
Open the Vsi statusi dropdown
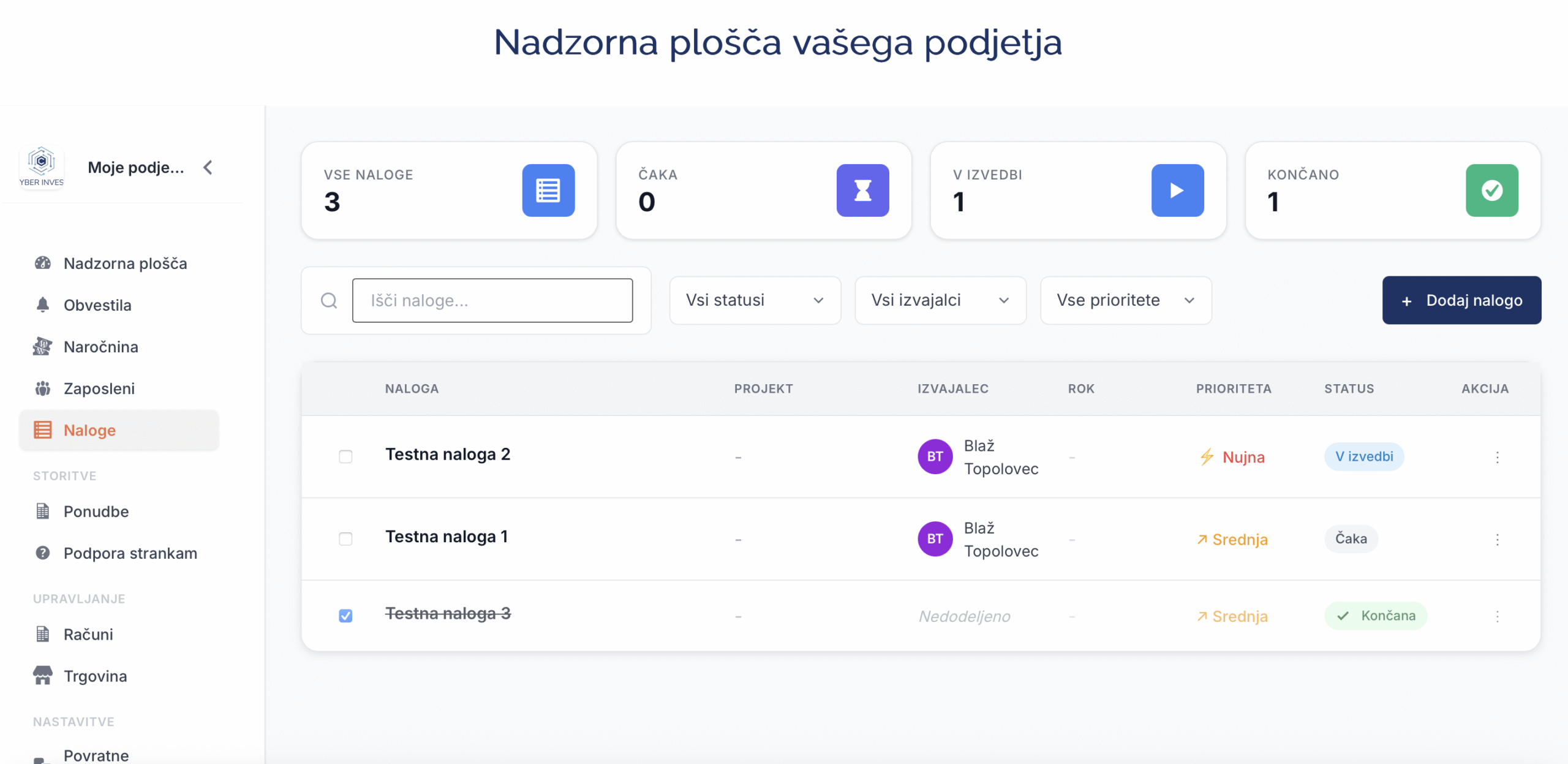(x=755, y=300)
